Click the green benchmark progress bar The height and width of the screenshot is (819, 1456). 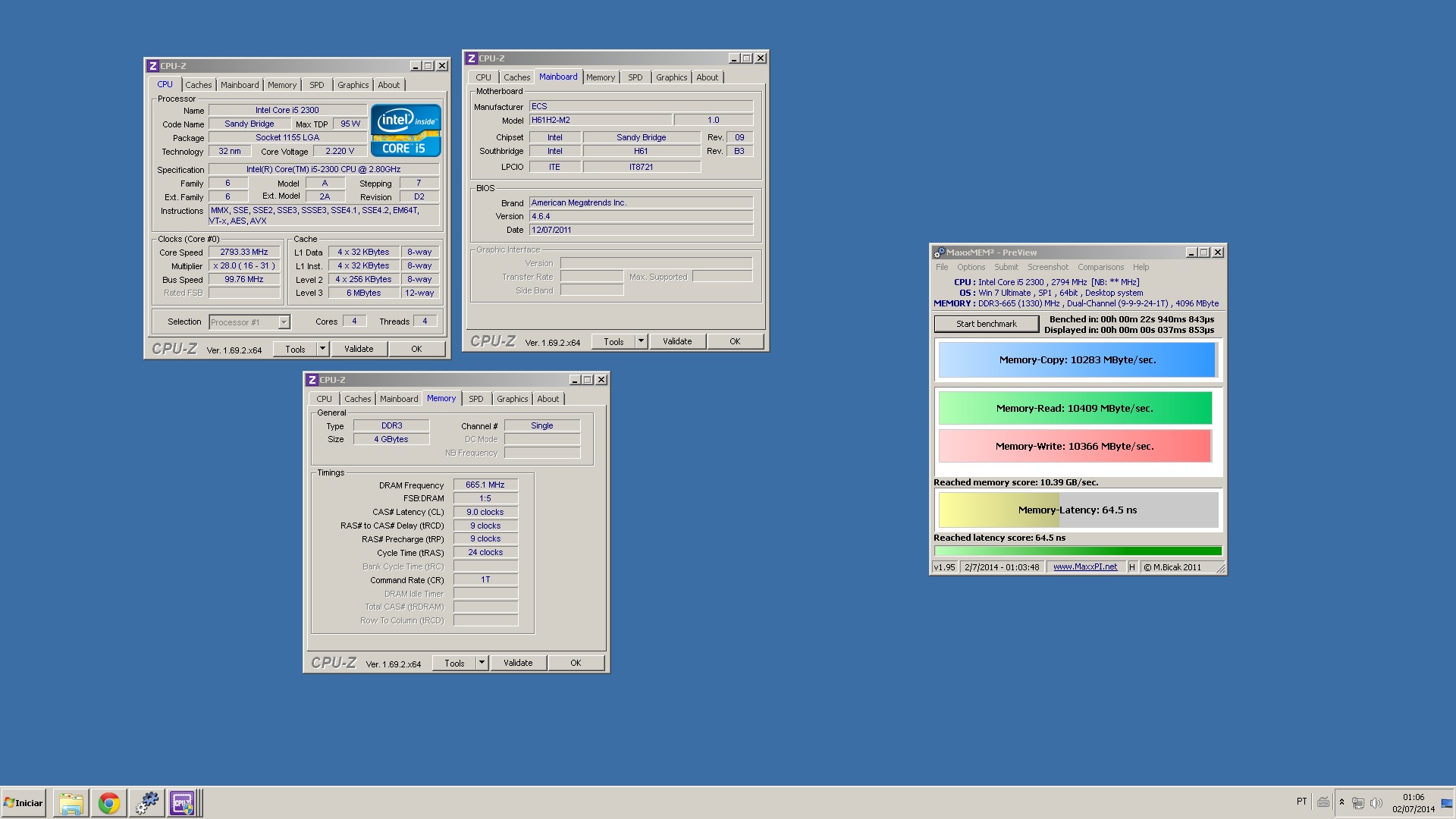pos(1078,551)
